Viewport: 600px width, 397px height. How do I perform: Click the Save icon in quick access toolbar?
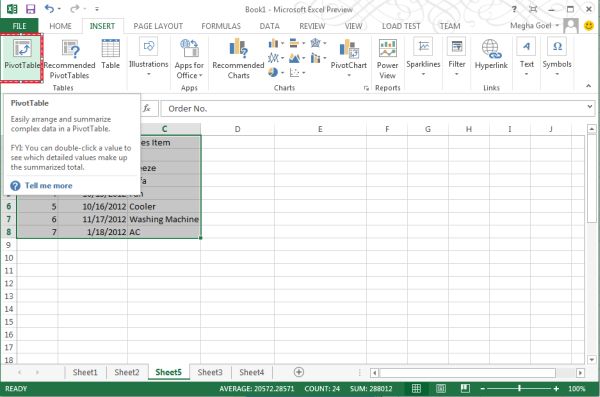[x=30, y=9]
